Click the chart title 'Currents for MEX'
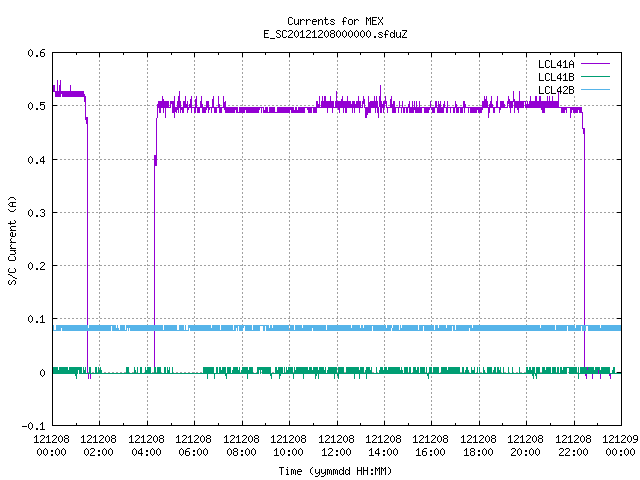Screen dimensions: 640x480 point(335,21)
